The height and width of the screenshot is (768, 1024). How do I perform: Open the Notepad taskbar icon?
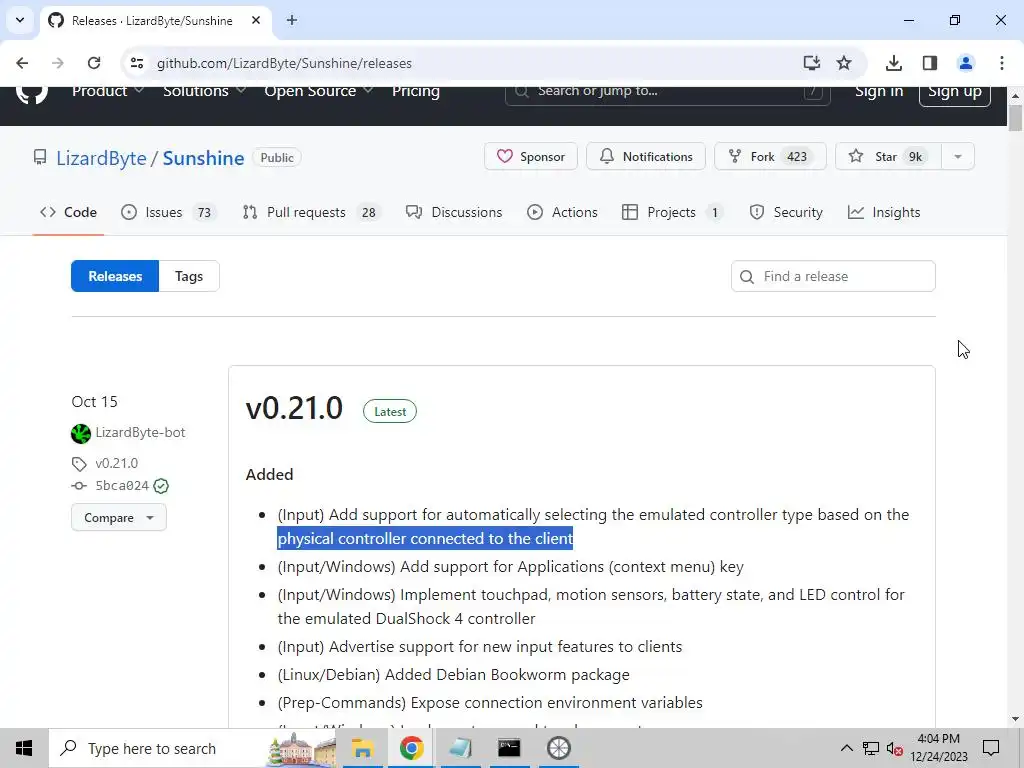(460, 748)
